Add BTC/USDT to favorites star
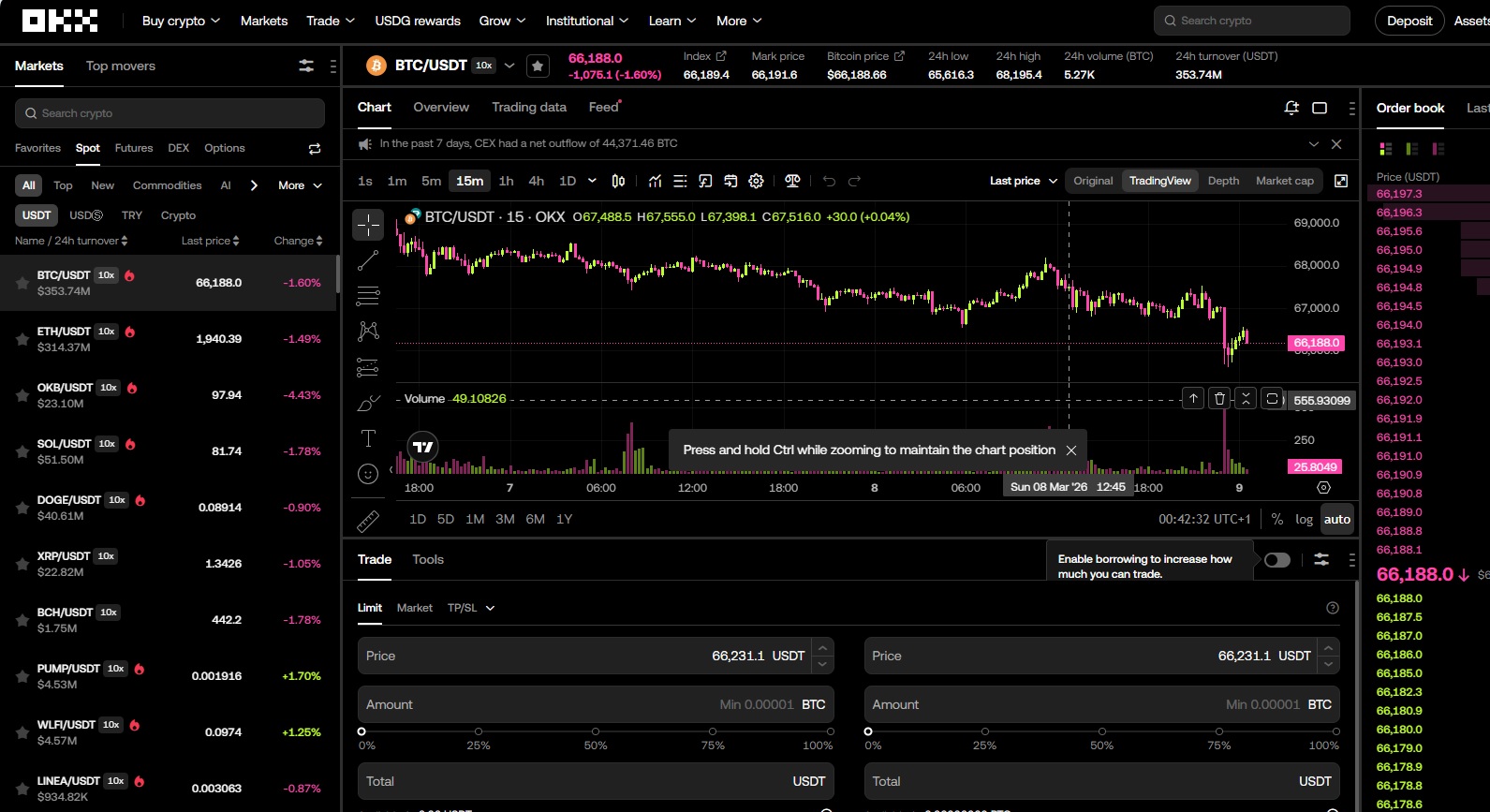Viewport: 1490px width, 812px height. point(538,66)
